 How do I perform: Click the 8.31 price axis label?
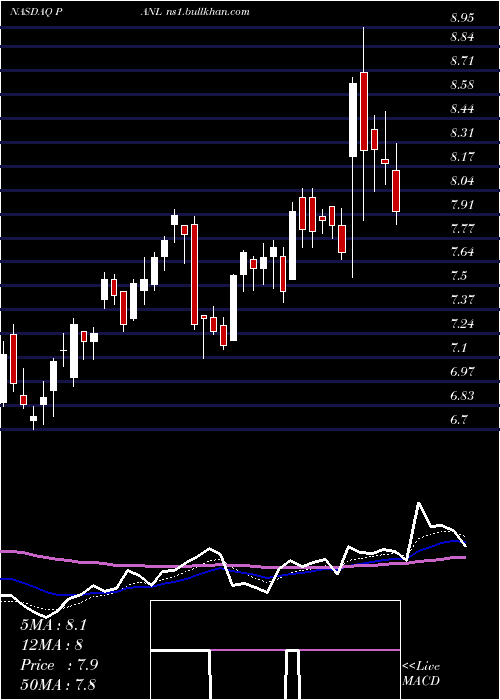(x=462, y=133)
